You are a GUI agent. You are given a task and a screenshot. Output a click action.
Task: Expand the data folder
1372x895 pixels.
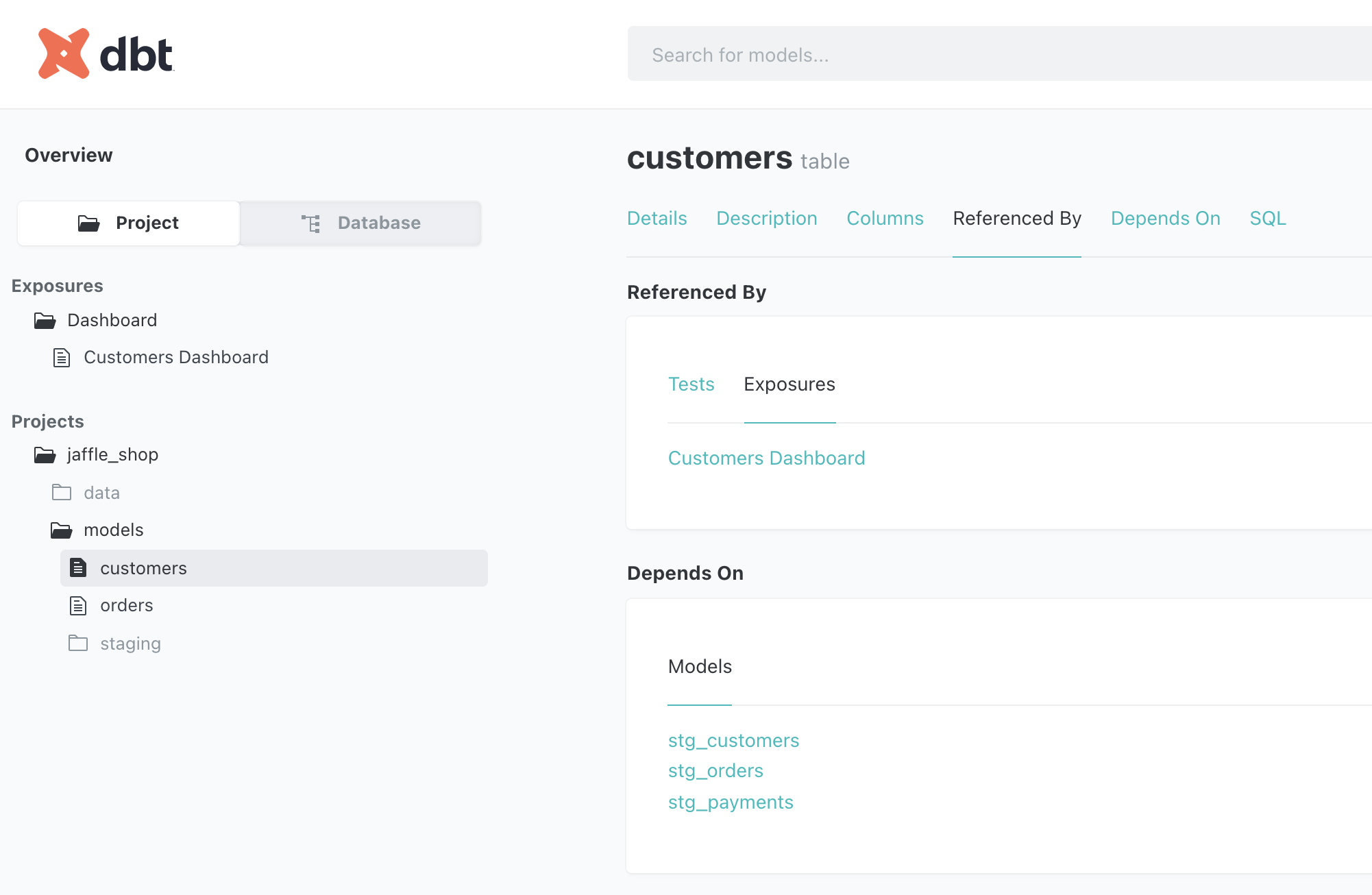point(101,493)
